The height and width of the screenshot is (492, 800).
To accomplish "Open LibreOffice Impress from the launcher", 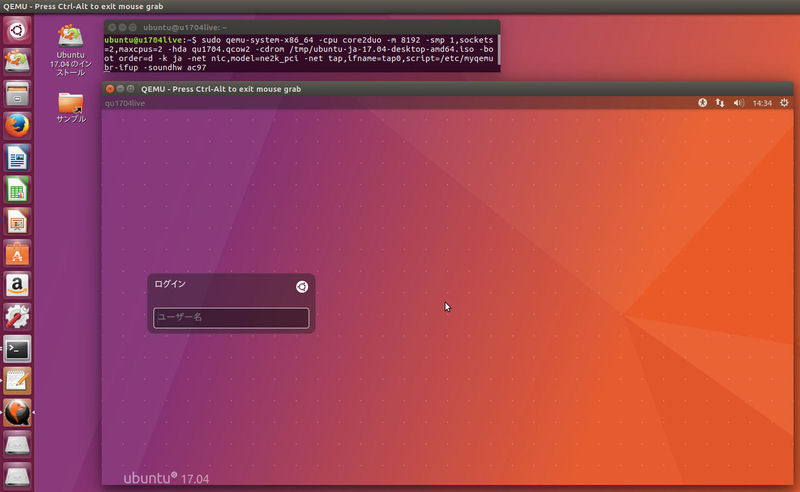I will coord(17,222).
